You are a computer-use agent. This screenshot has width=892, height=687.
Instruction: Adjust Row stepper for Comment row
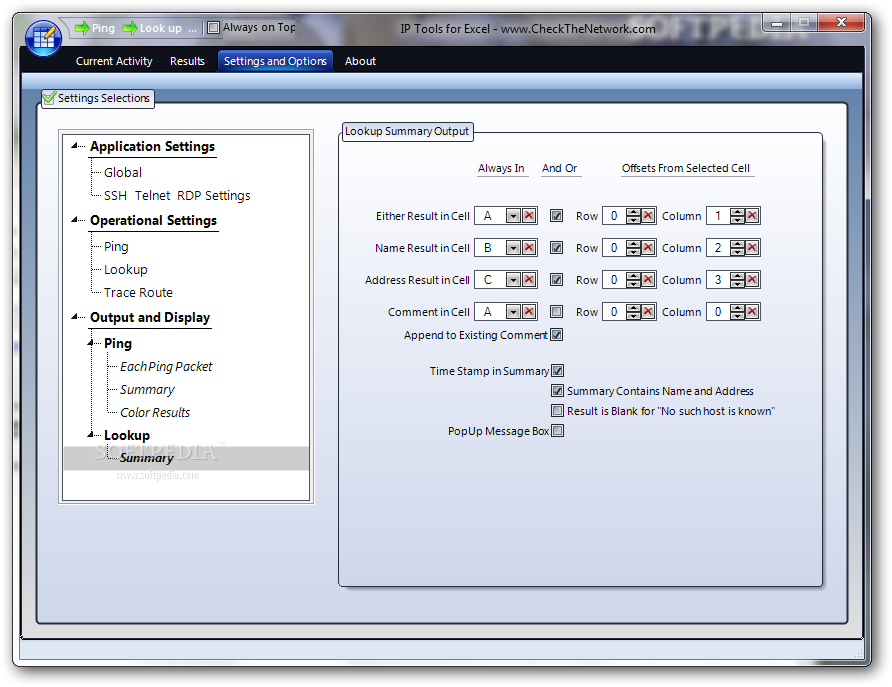click(x=633, y=312)
